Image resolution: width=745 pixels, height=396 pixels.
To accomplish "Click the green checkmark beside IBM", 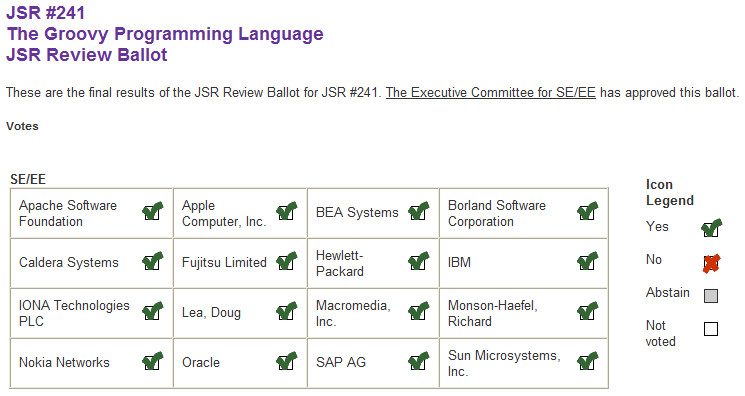I will pos(588,261).
